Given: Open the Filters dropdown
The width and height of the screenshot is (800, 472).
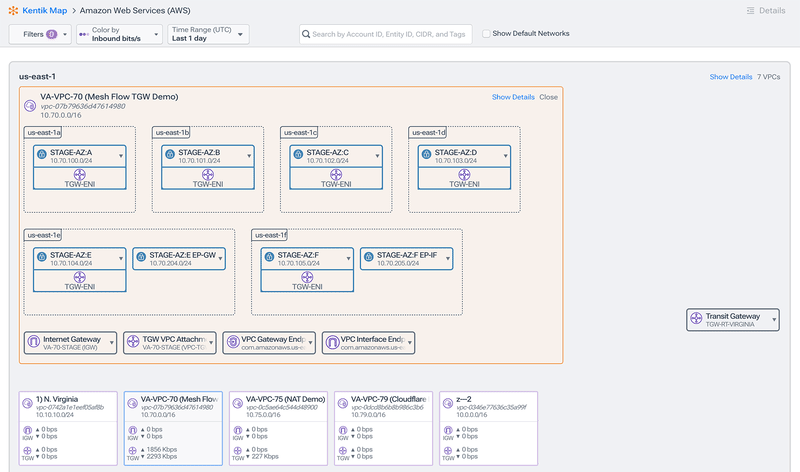Looking at the screenshot, I should pos(40,34).
